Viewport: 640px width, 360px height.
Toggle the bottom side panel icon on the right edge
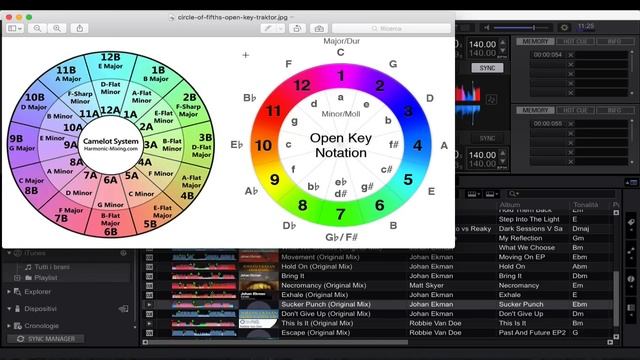tap(631, 307)
